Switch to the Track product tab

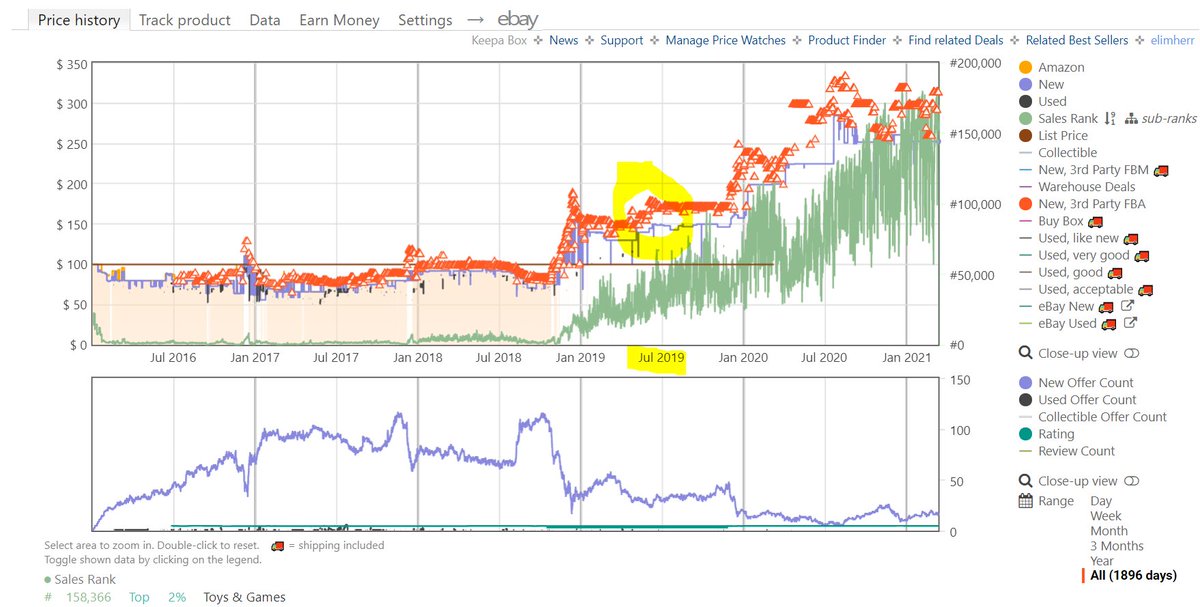tap(184, 20)
